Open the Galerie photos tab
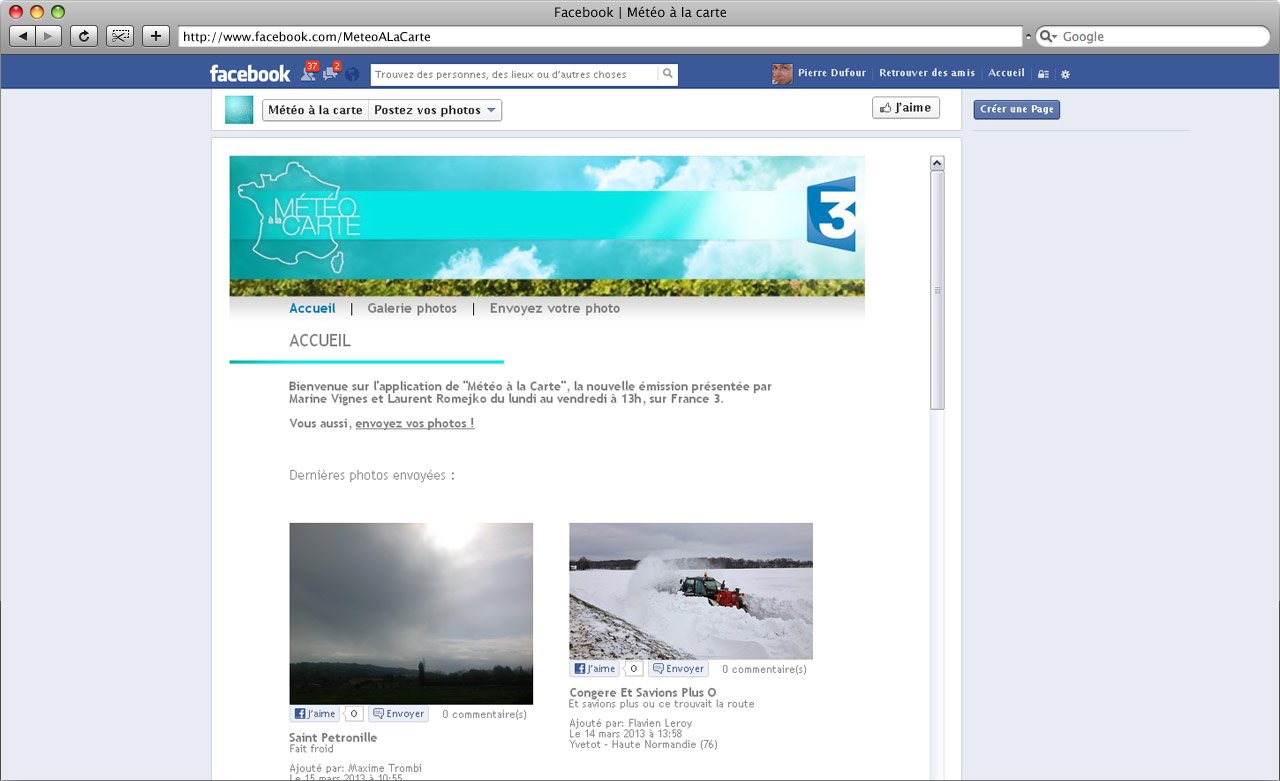The width and height of the screenshot is (1280, 781). tap(412, 308)
